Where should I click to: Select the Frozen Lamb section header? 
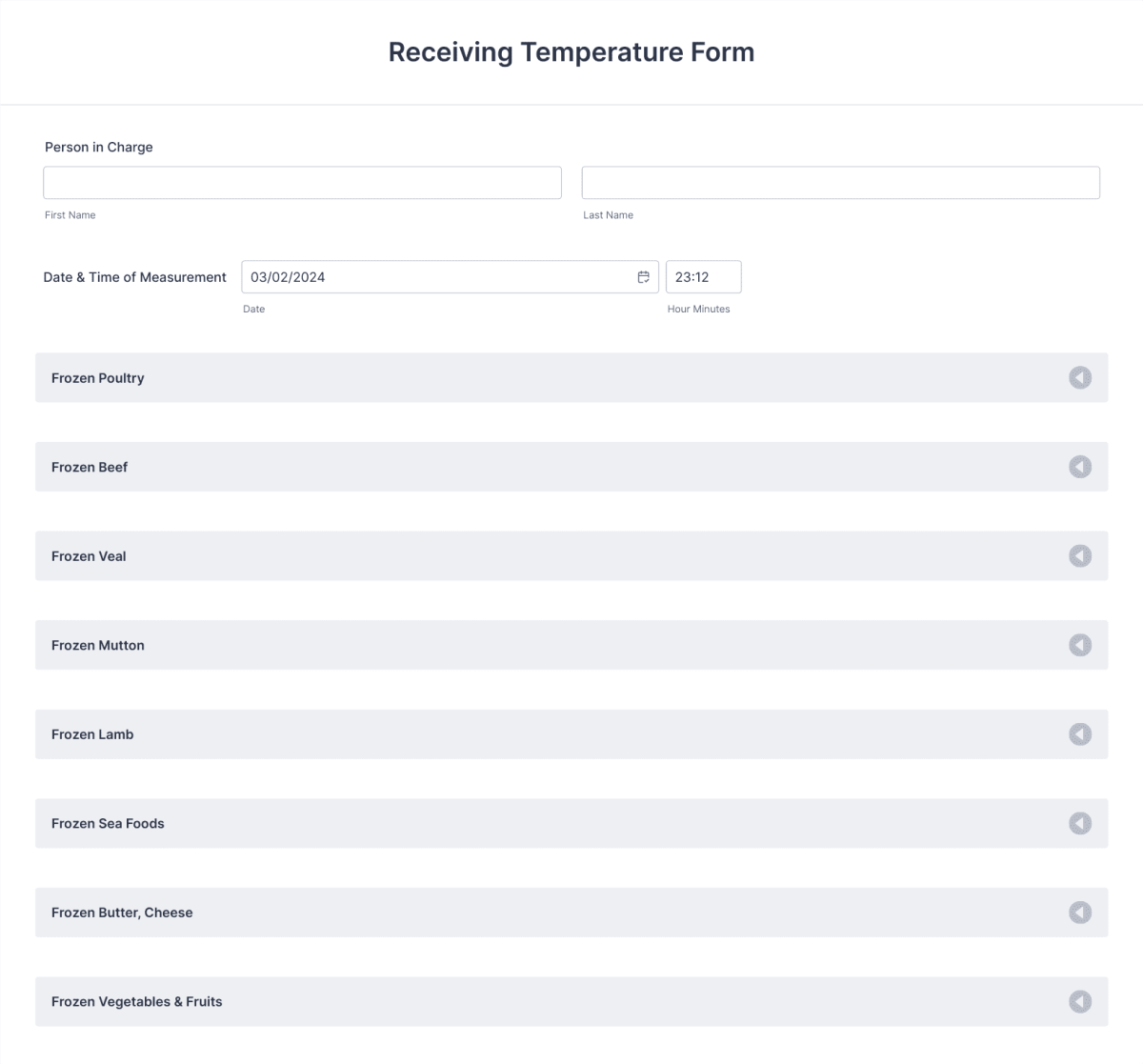[x=92, y=734]
